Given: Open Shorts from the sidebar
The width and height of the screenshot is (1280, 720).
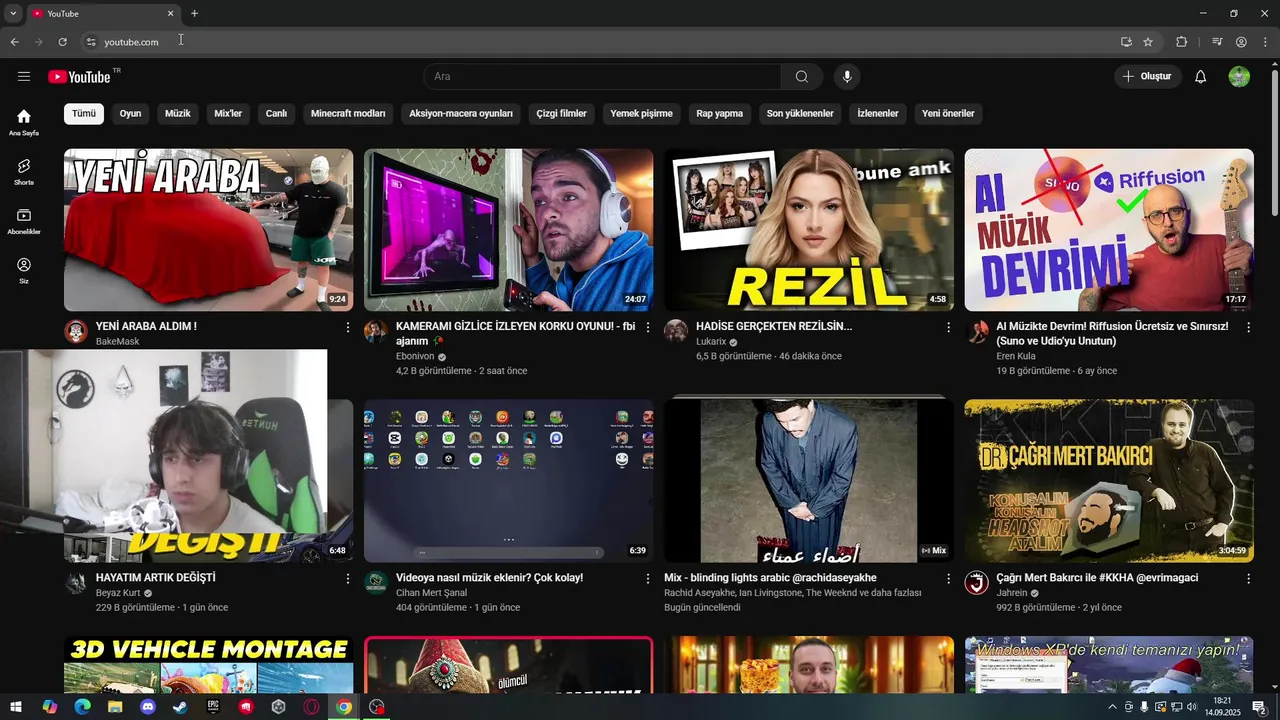Looking at the screenshot, I should [x=24, y=171].
